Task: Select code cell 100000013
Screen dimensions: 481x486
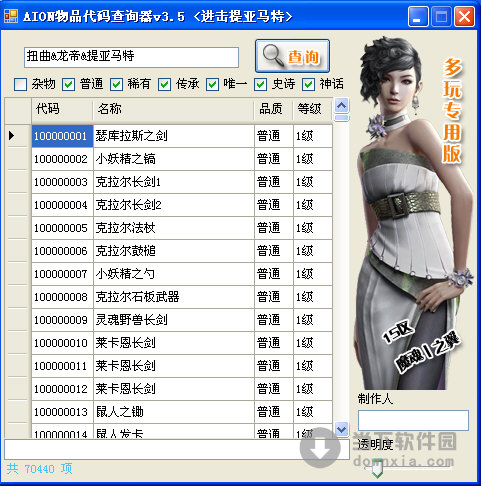Action: pos(62,412)
